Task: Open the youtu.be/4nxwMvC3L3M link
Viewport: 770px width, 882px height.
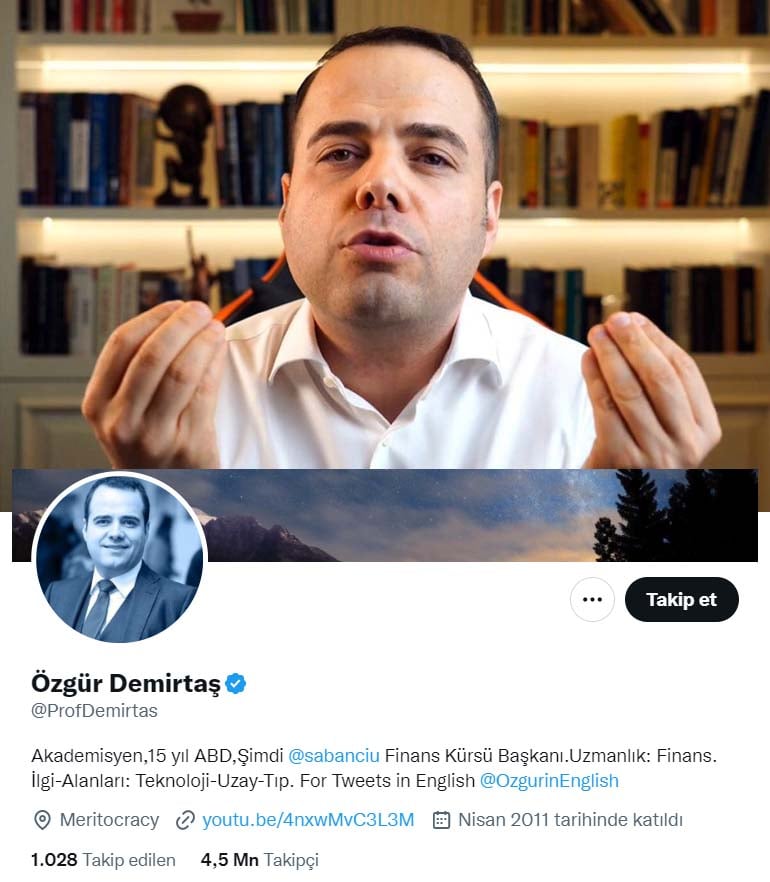Action: [x=308, y=820]
